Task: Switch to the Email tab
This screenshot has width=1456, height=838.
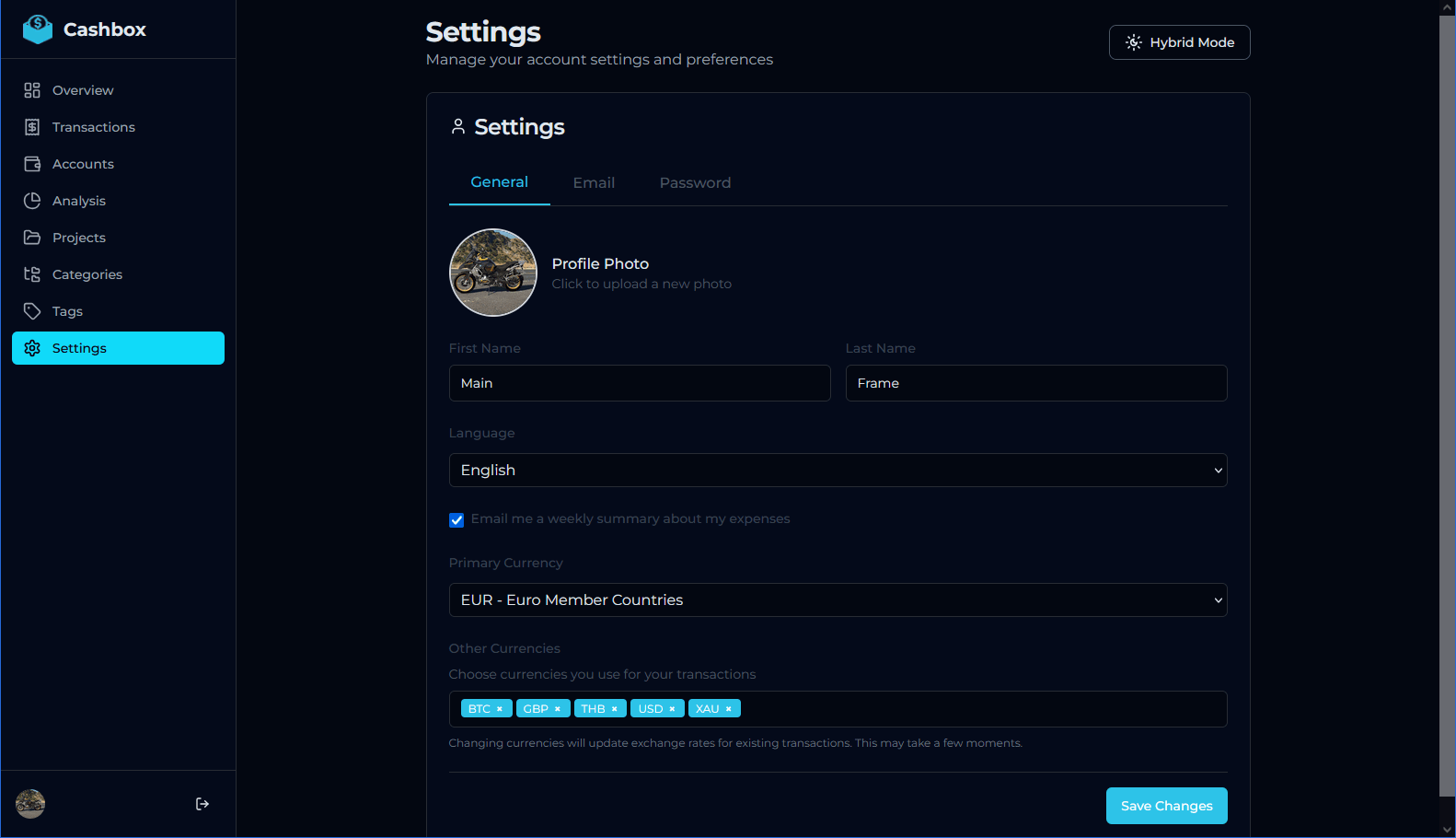Action: point(594,183)
